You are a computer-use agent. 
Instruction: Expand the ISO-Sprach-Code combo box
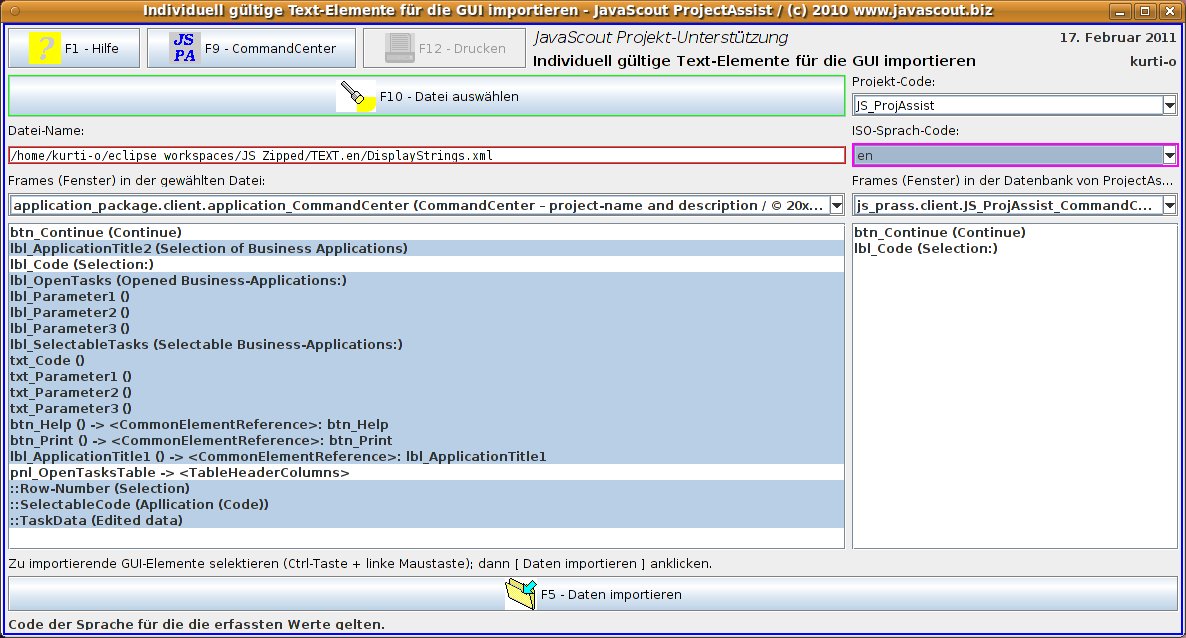[1169, 156]
